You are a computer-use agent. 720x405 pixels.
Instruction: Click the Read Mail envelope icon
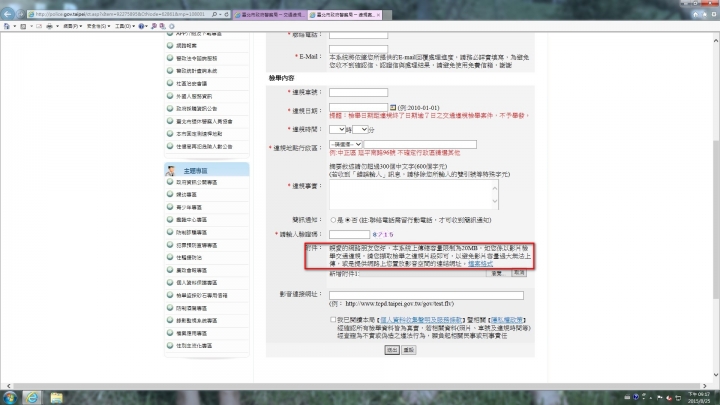pos(39,26)
